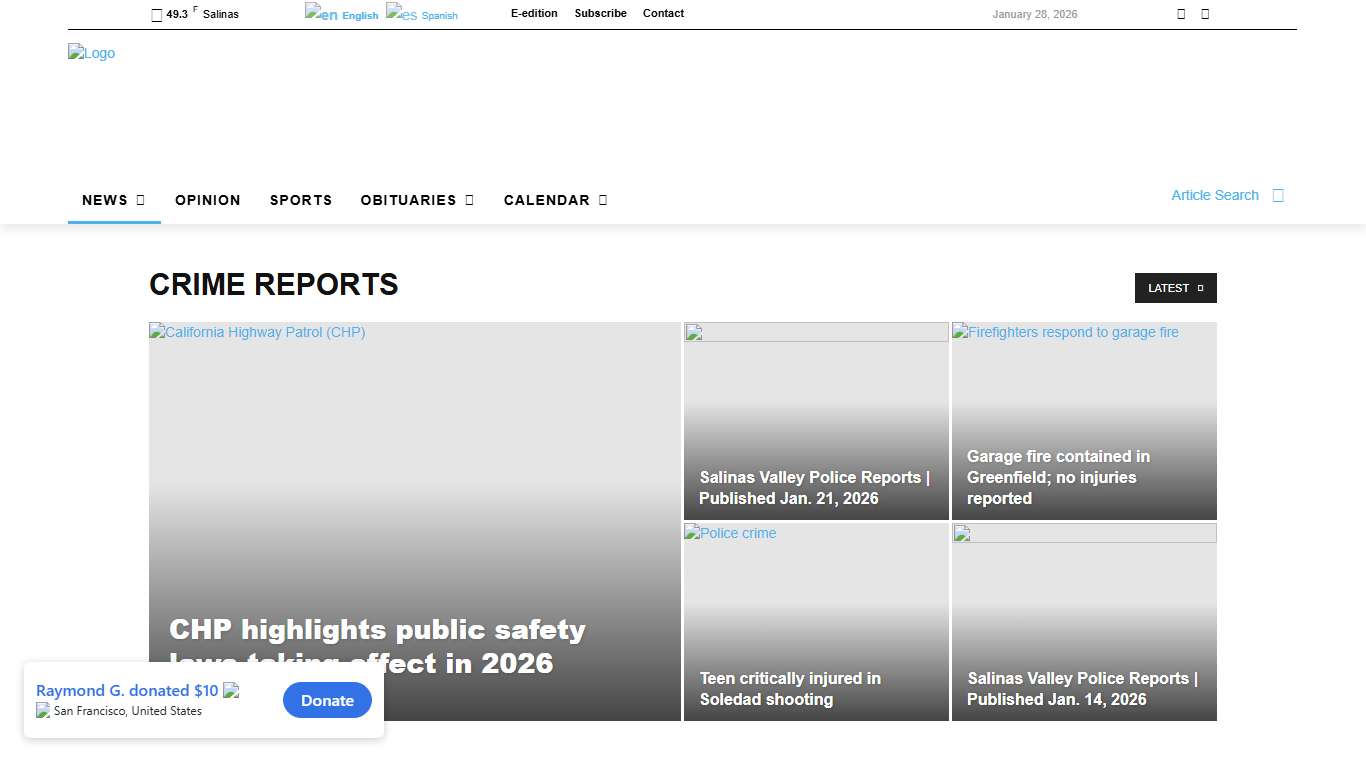
Task: Switch language via the Spanish flag
Action: tap(402, 14)
